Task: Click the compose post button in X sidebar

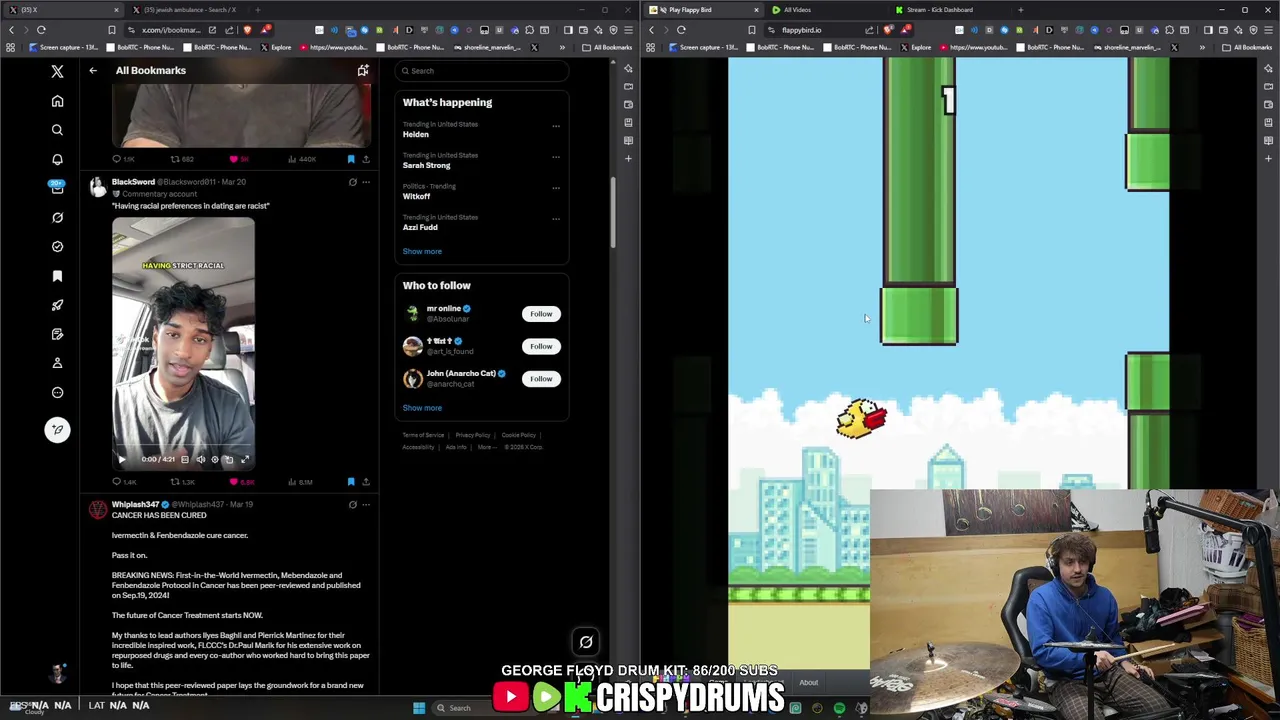Action: (57, 429)
